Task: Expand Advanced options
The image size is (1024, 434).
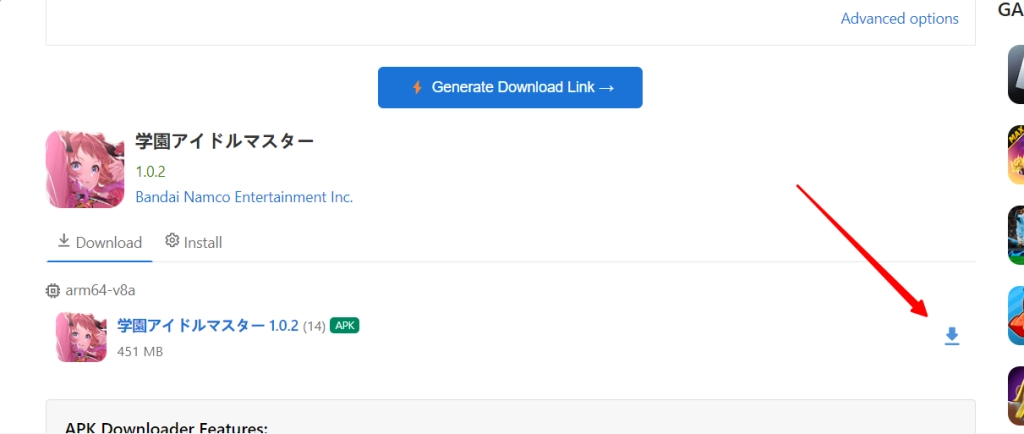Action: click(899, 19)
